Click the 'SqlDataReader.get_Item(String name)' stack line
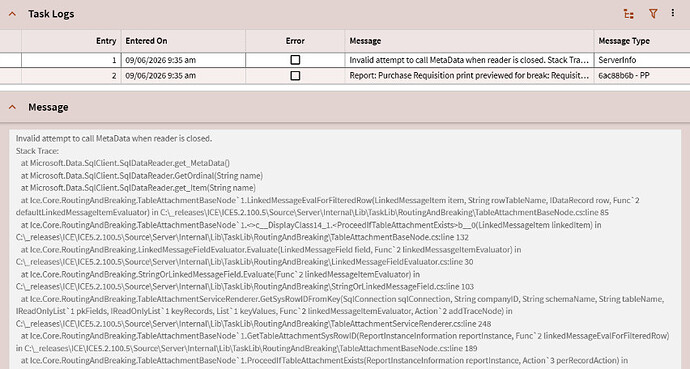The height and width of the screenshot is (369, 690). point(138,188)
